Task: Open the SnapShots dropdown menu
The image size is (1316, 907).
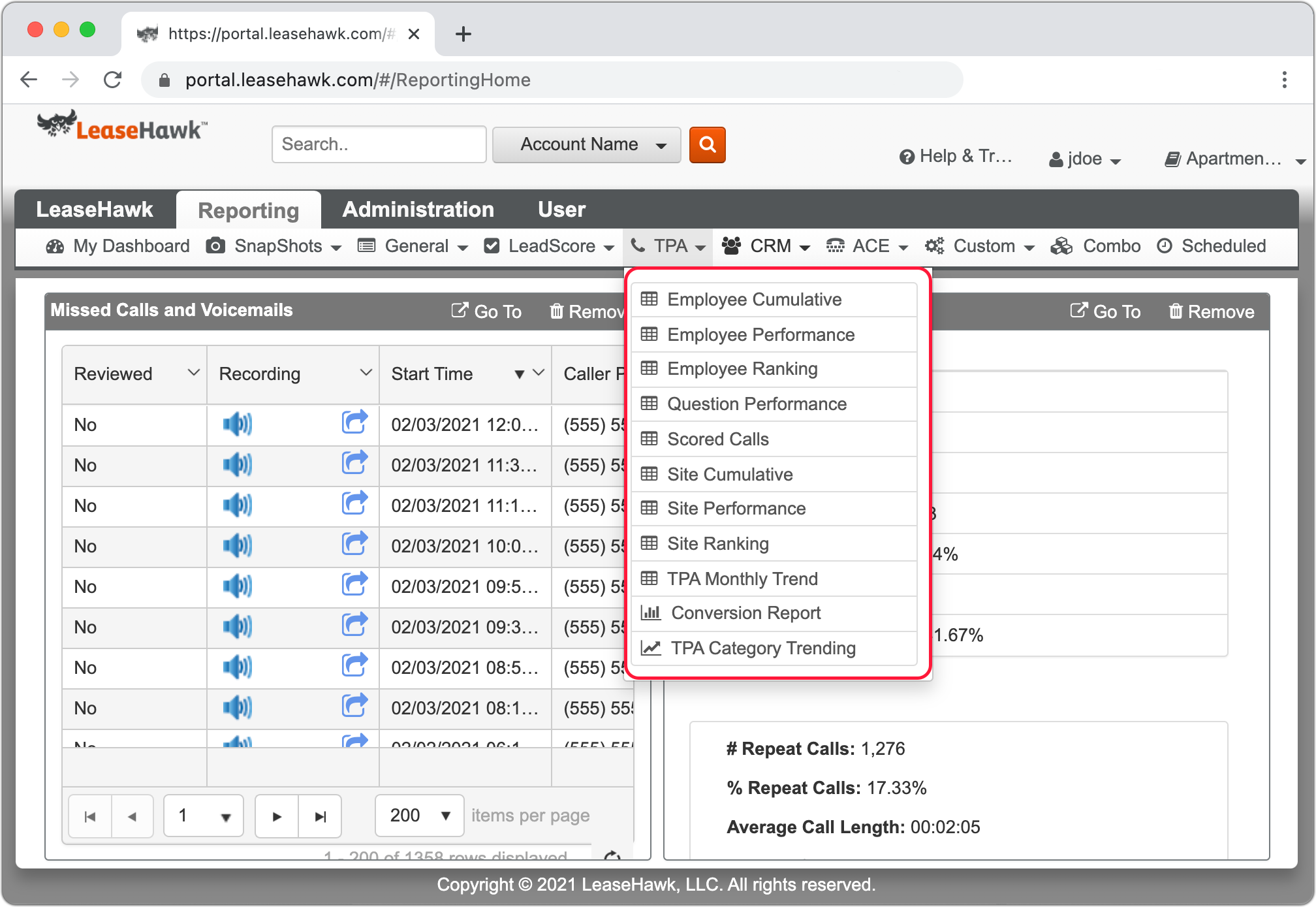Action: [274, 246]
